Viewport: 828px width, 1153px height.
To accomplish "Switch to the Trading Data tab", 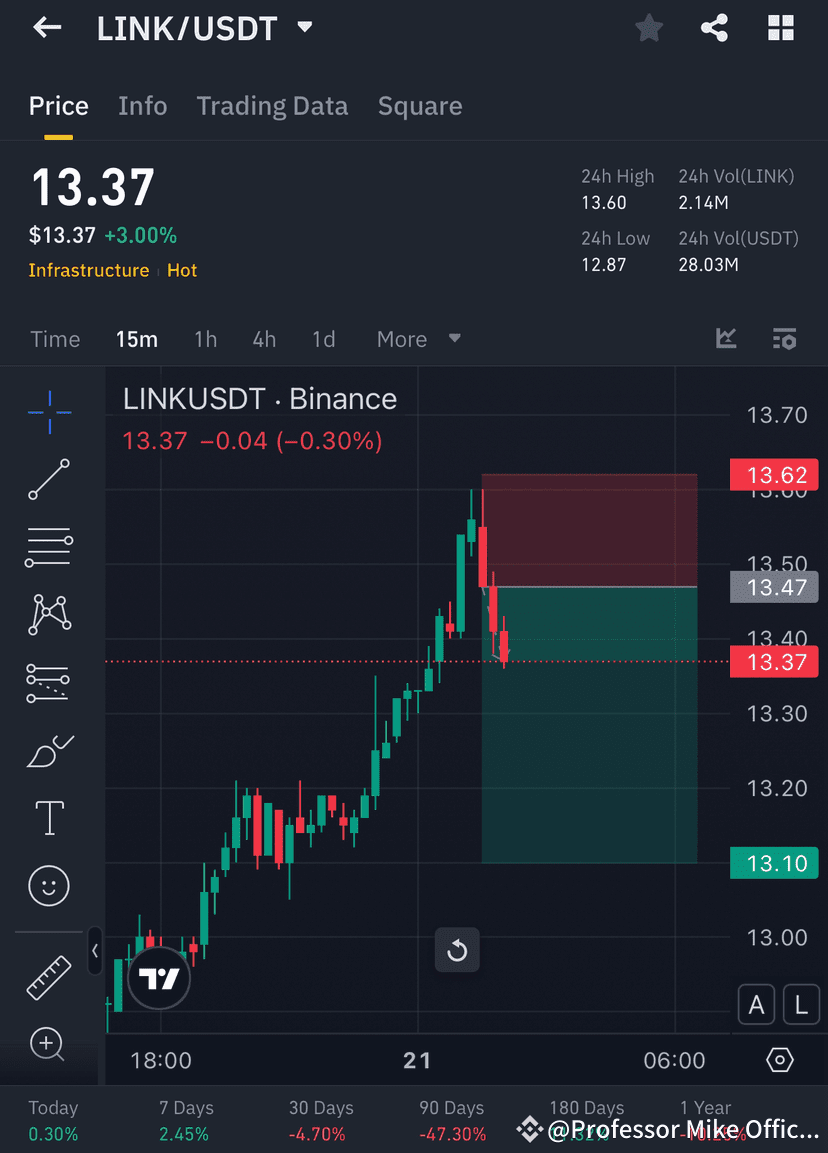I will (x=272, y=105).
